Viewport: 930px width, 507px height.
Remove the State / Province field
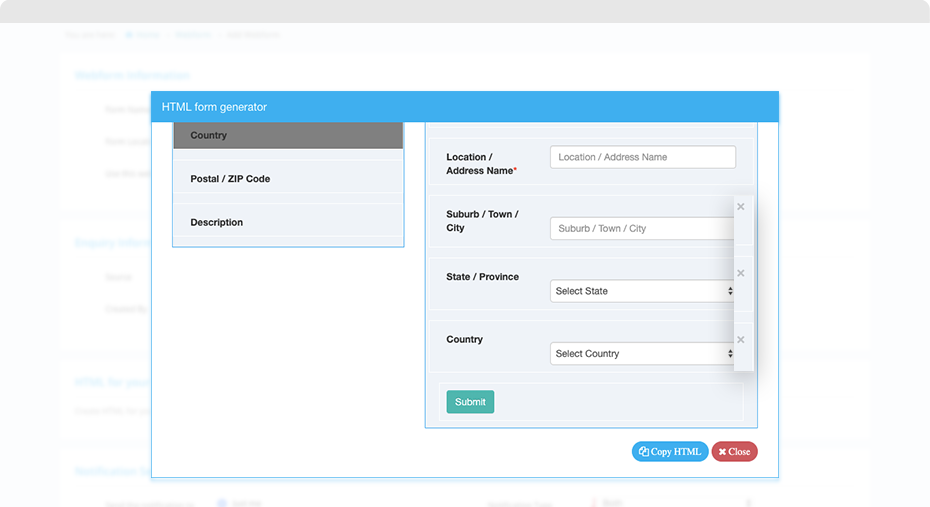741,273
